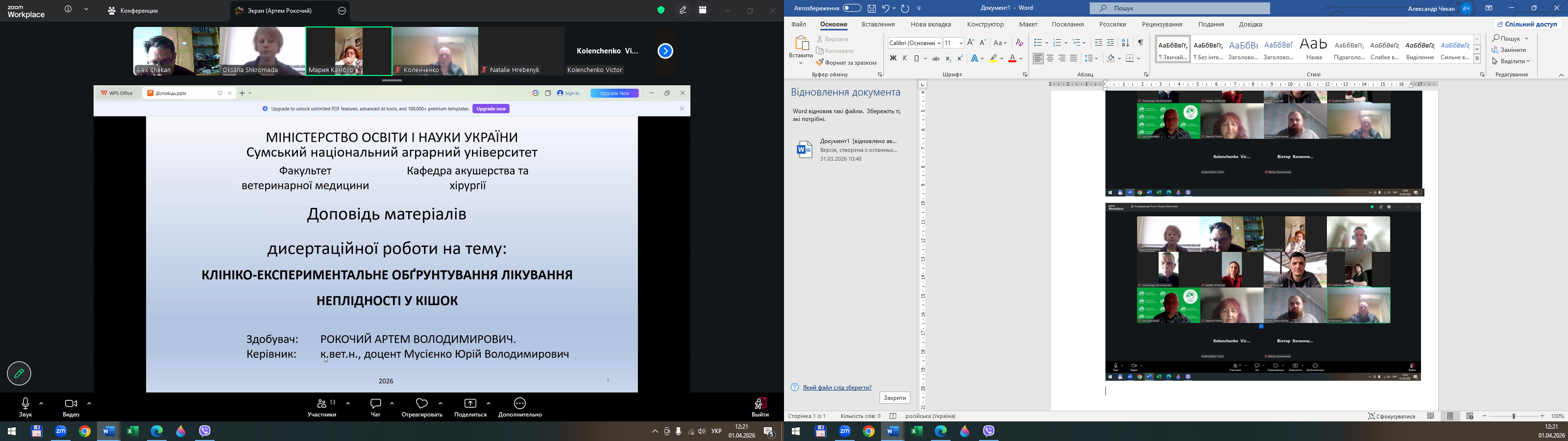Viewport: 1568px width, 441px height.
Task: Toggle the Zoom camera (Видео) button
Action: (71, 404)
